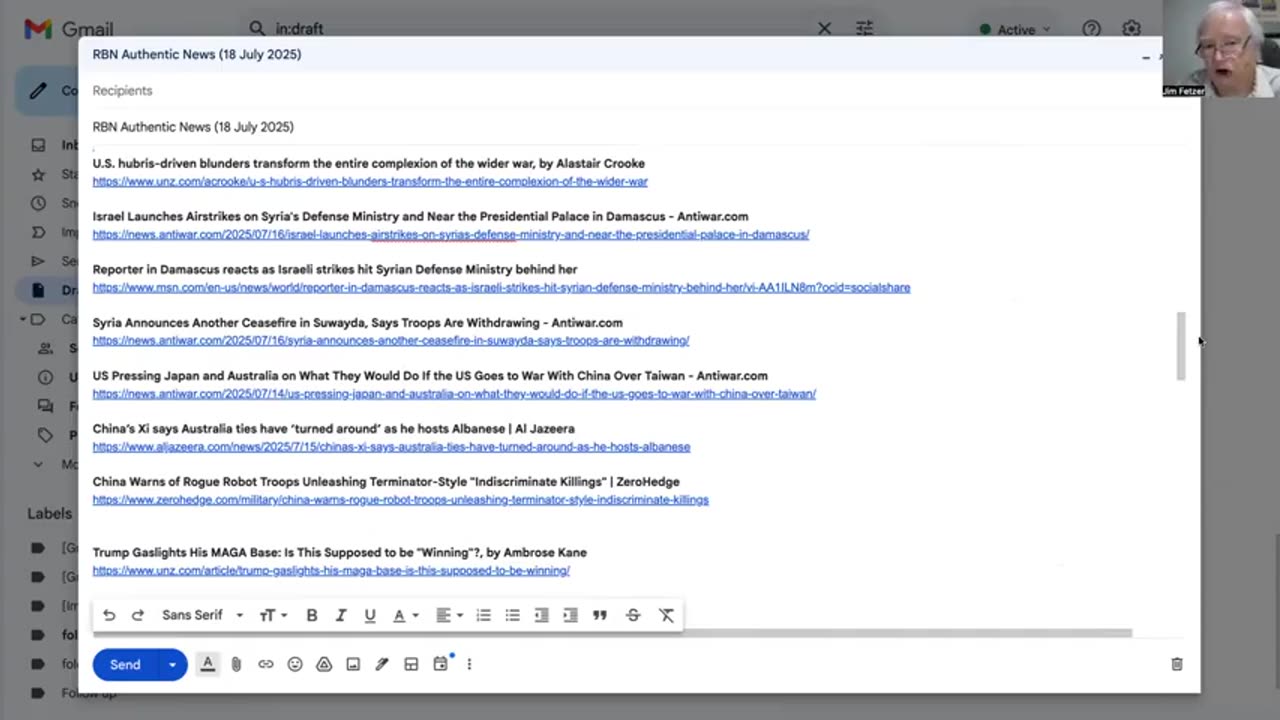Screen dimensions: 1280x720
Task: Open antiwar link on Japan and Australia
Action: pyautogui.click(x=454, y=394)
